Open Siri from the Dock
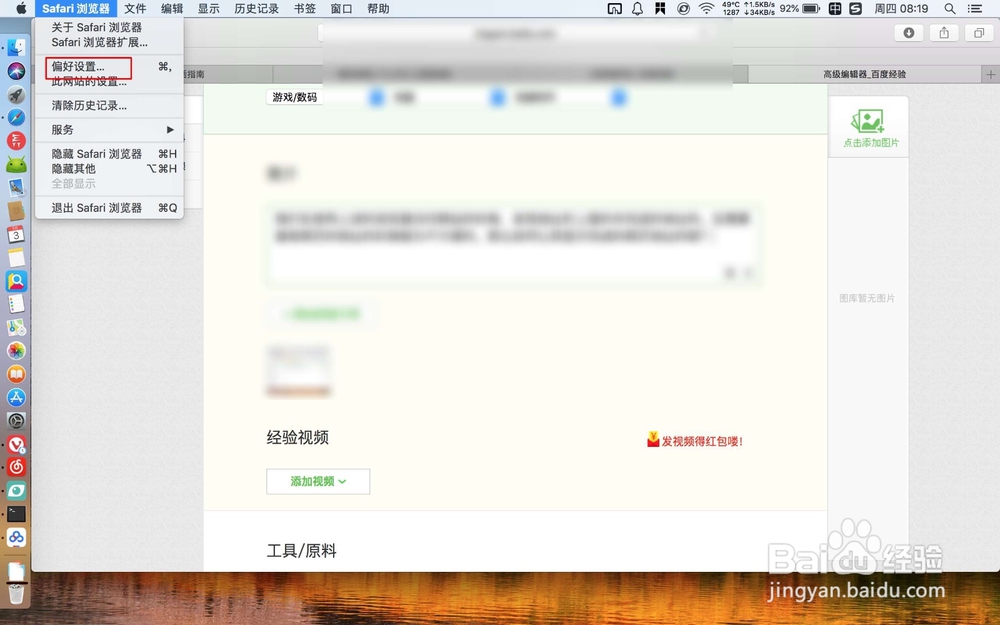The width and height of the screenshot is (1000, 625). click(x=17, y=71)
